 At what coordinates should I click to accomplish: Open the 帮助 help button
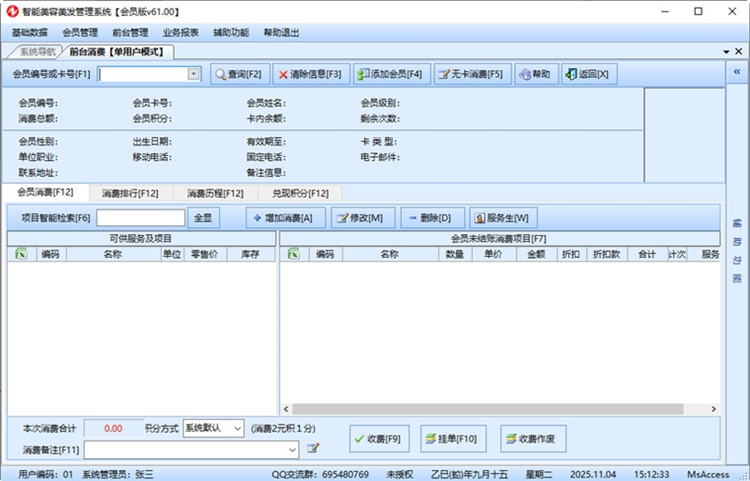[x=536, y=74]
